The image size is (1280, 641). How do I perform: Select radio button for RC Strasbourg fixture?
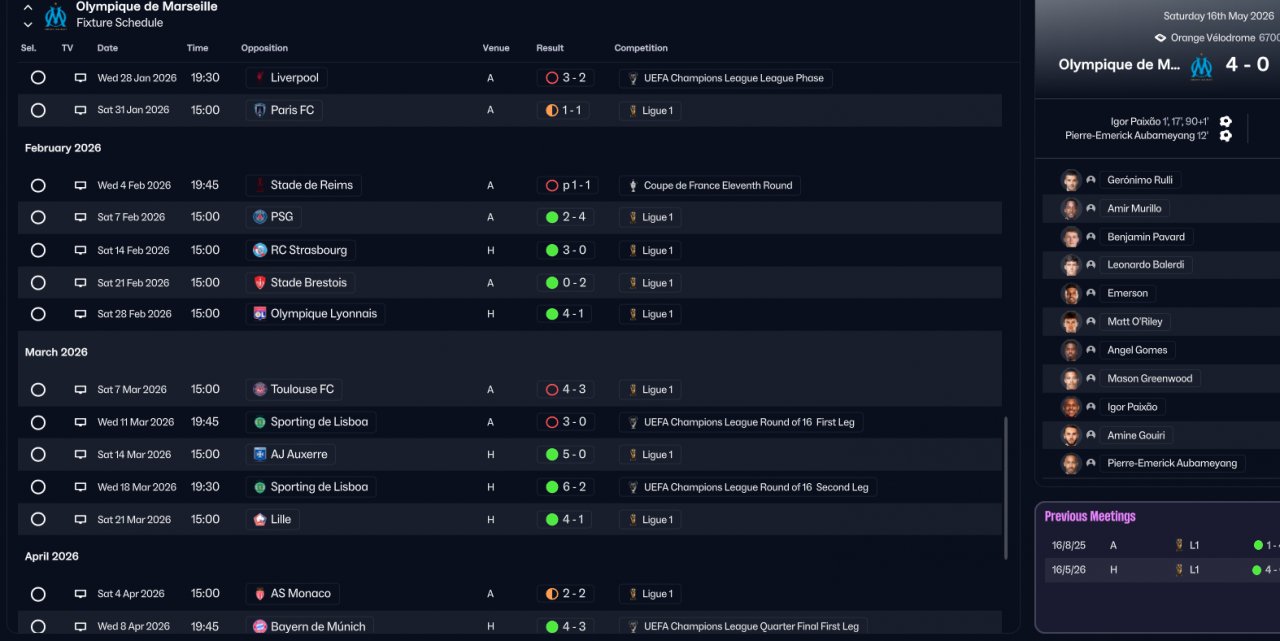click(x=38, y=250)
